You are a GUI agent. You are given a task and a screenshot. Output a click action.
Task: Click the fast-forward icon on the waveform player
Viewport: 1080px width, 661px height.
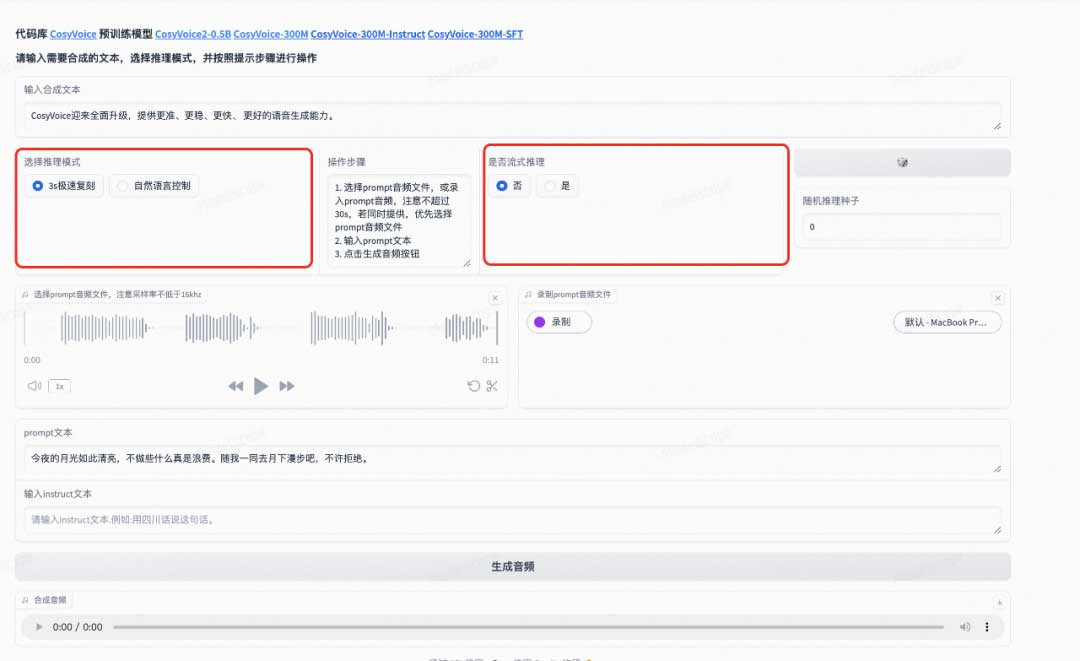286,385
